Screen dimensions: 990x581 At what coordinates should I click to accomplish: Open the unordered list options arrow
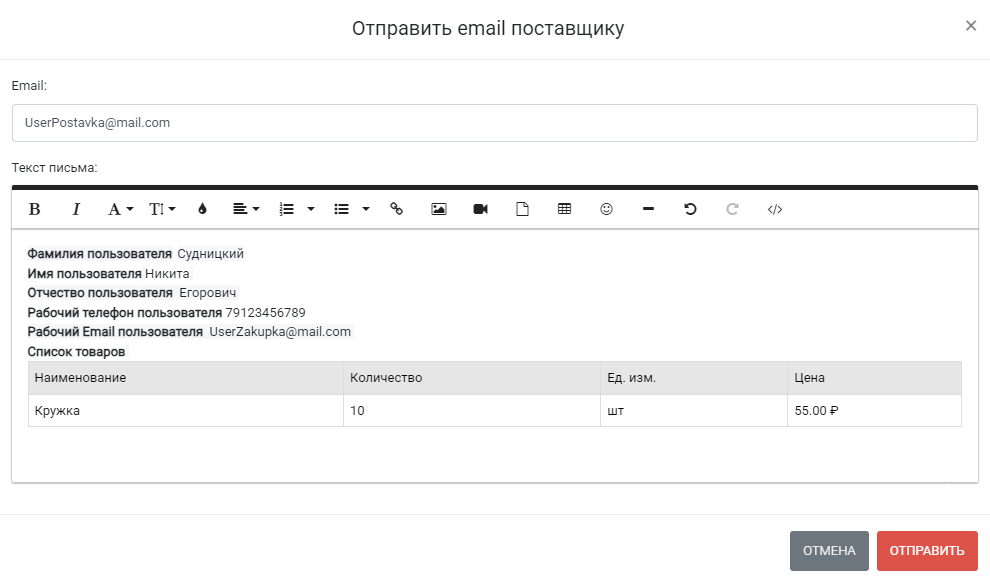click(366, 209)
